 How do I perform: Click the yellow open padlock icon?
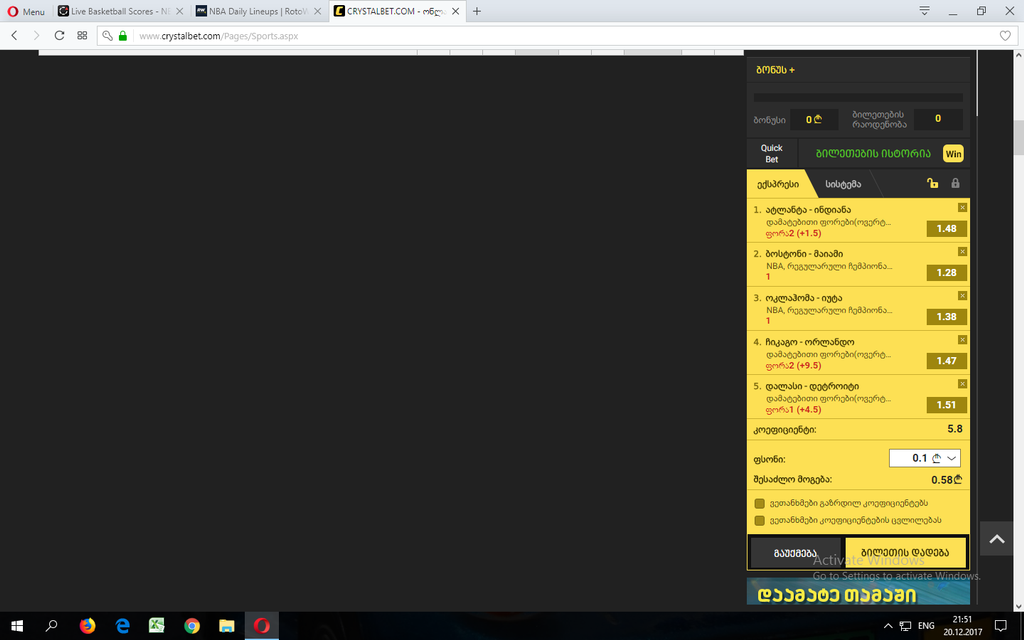[933, 184]
